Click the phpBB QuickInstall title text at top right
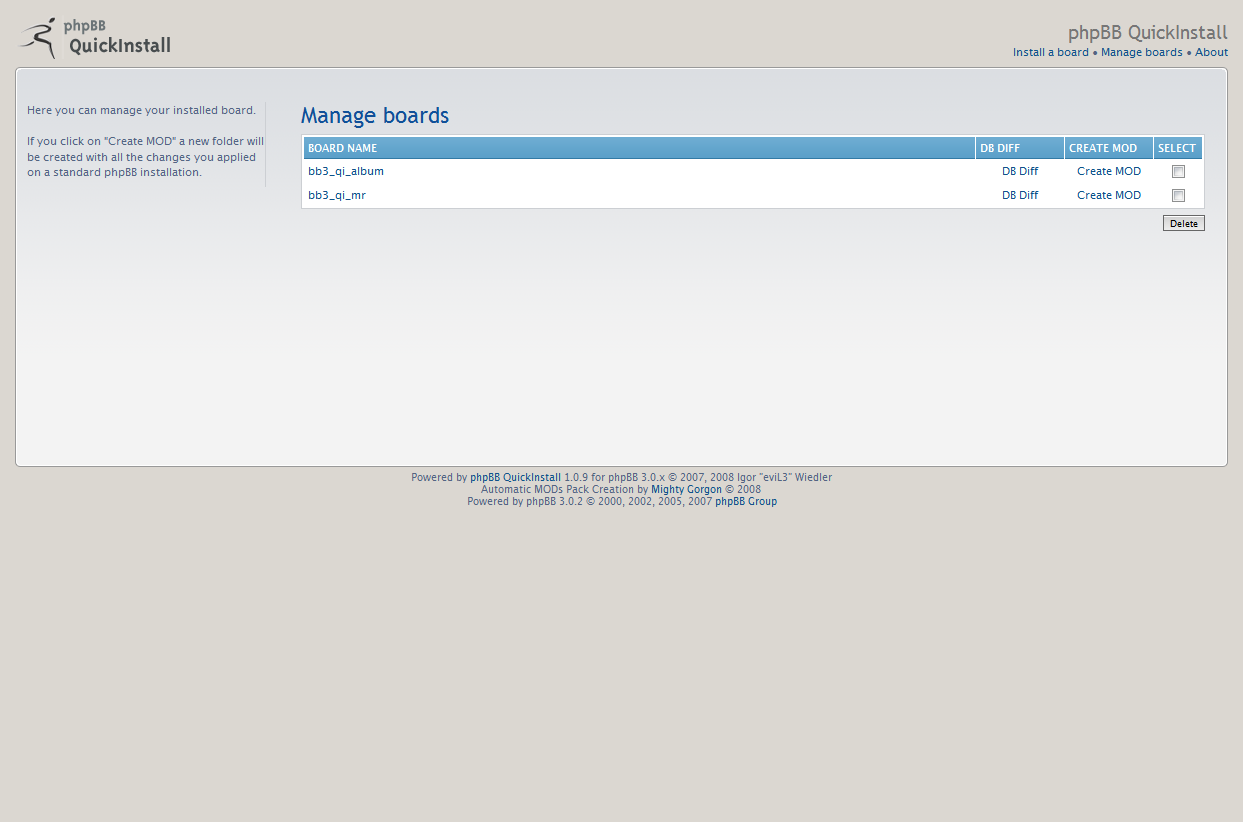Viewport: 1243px width, 822px height. point(1148,32)
